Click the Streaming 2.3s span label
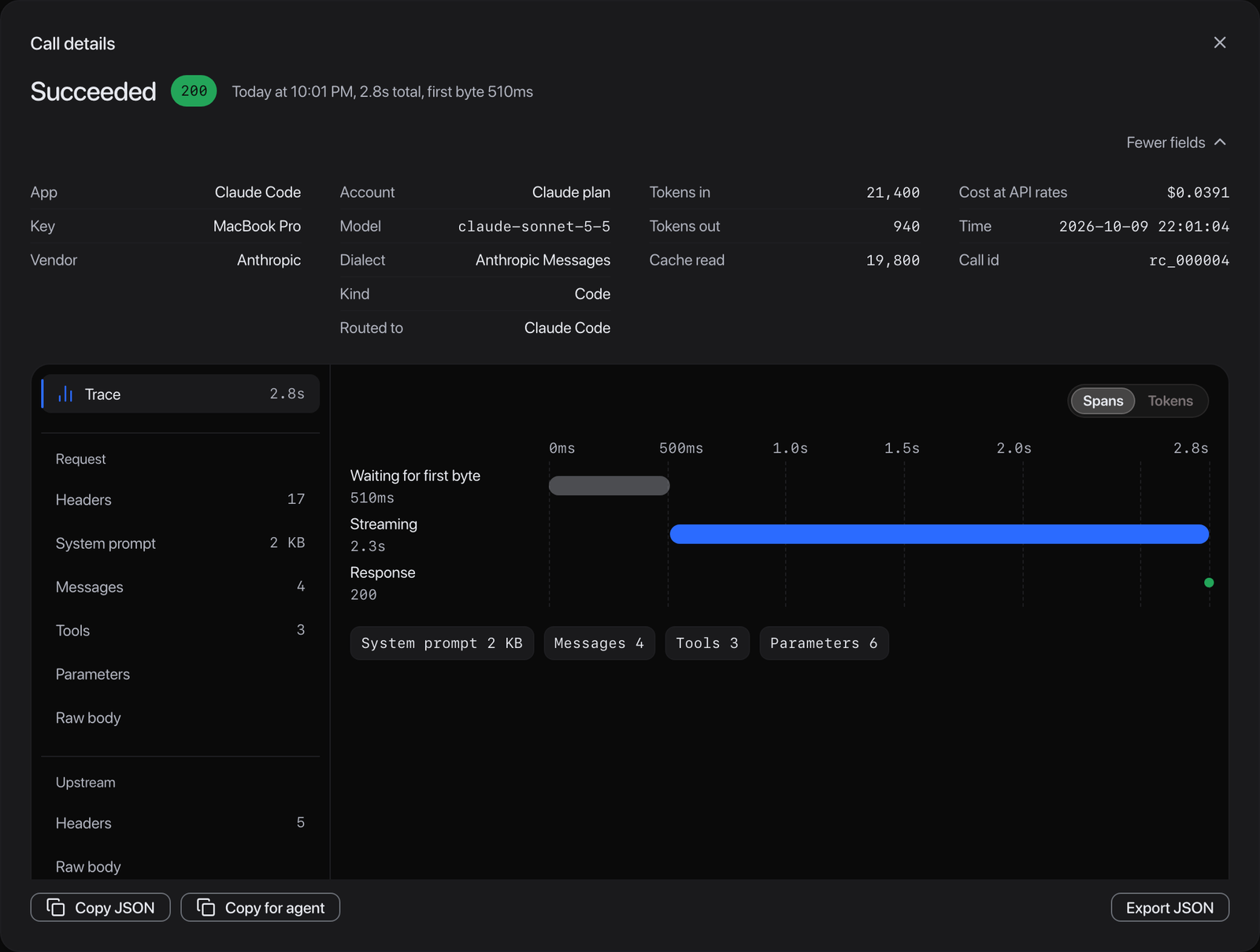 pyautogui.click(x=384, y=535)
